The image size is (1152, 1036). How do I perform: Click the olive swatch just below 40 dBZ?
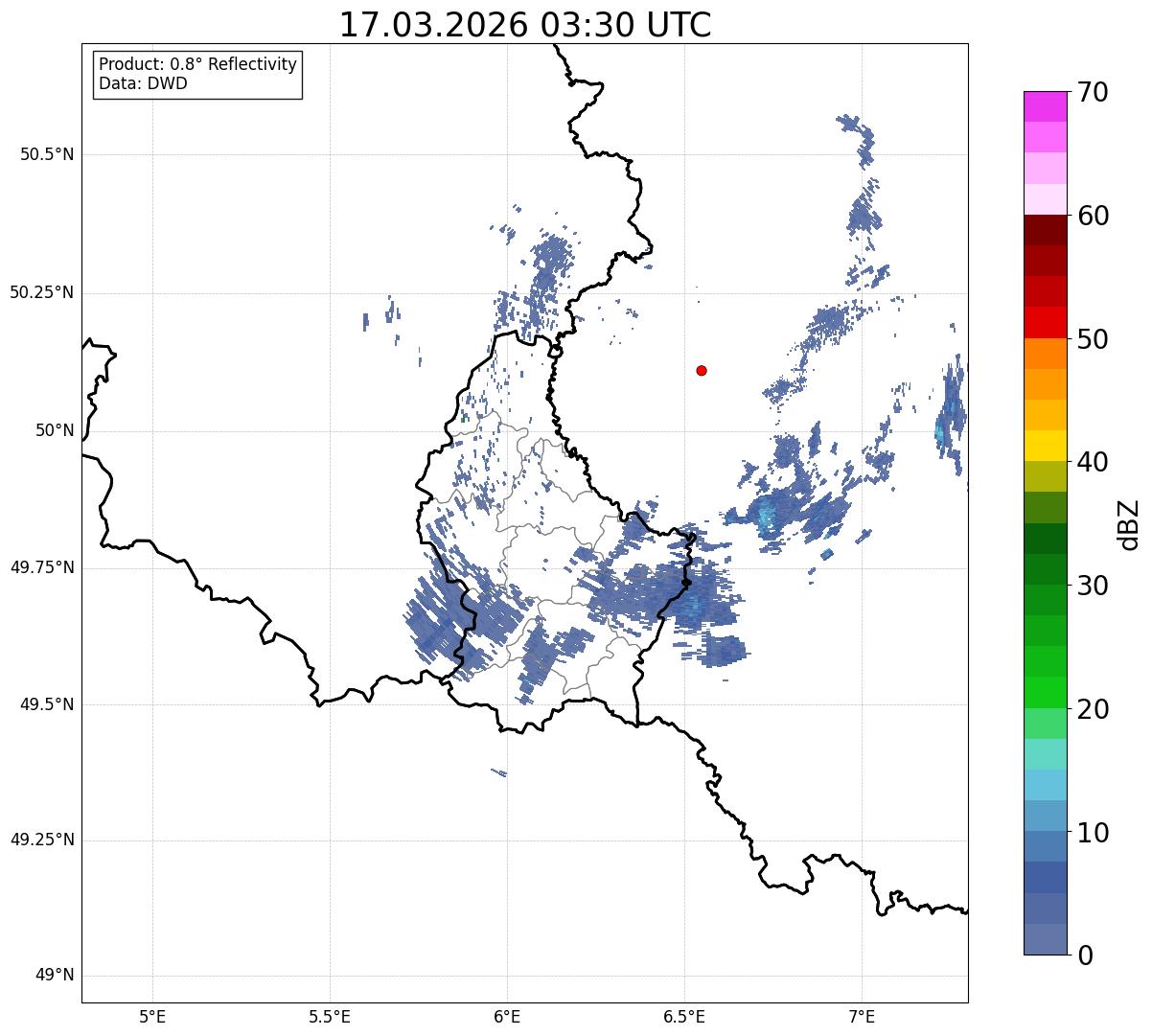click(1045, 476)
